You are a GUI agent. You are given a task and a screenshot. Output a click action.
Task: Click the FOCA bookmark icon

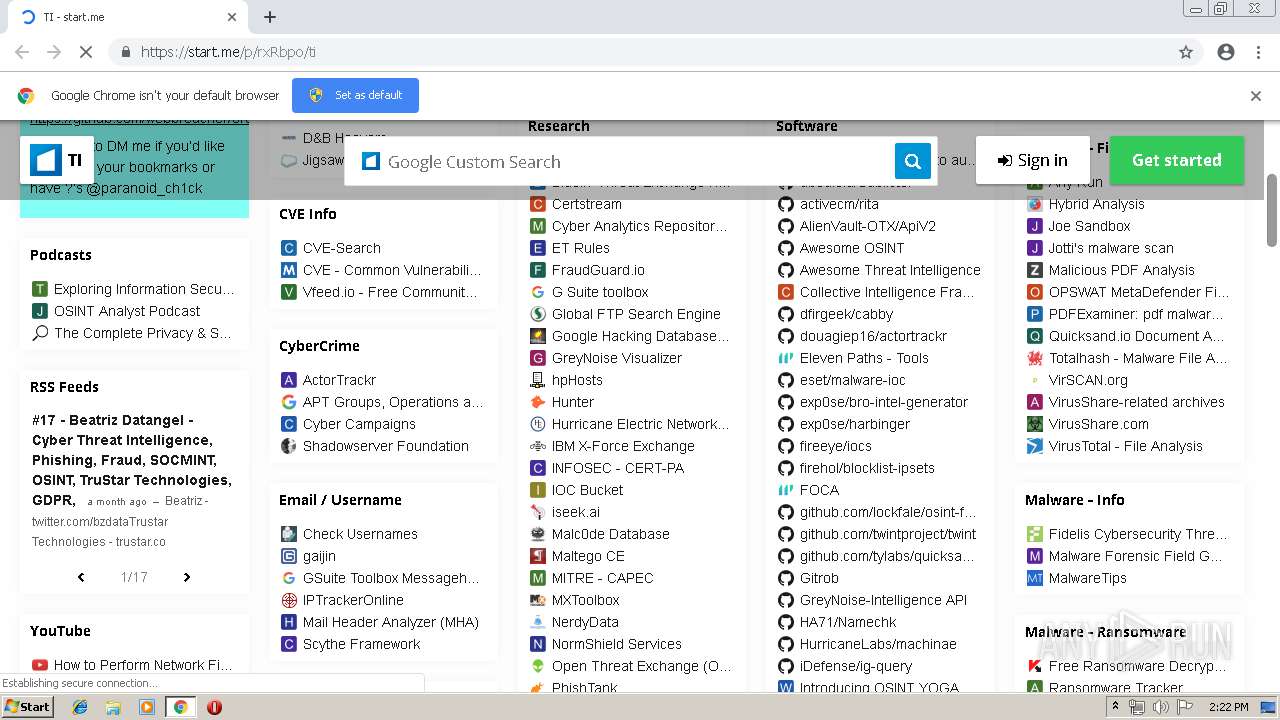point(786,490)
